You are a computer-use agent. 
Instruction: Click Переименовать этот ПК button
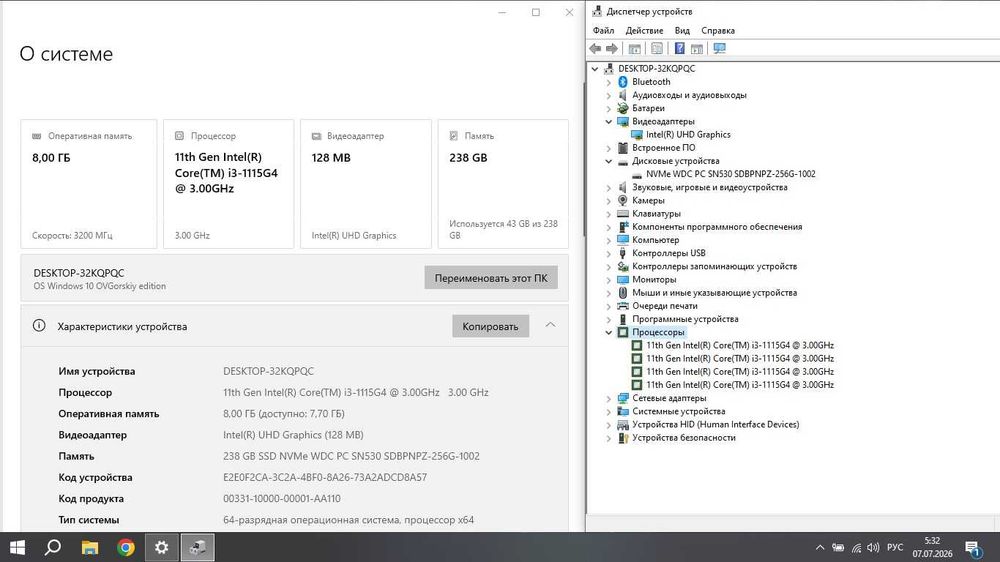pyautogui.click(x=491, y=277)
